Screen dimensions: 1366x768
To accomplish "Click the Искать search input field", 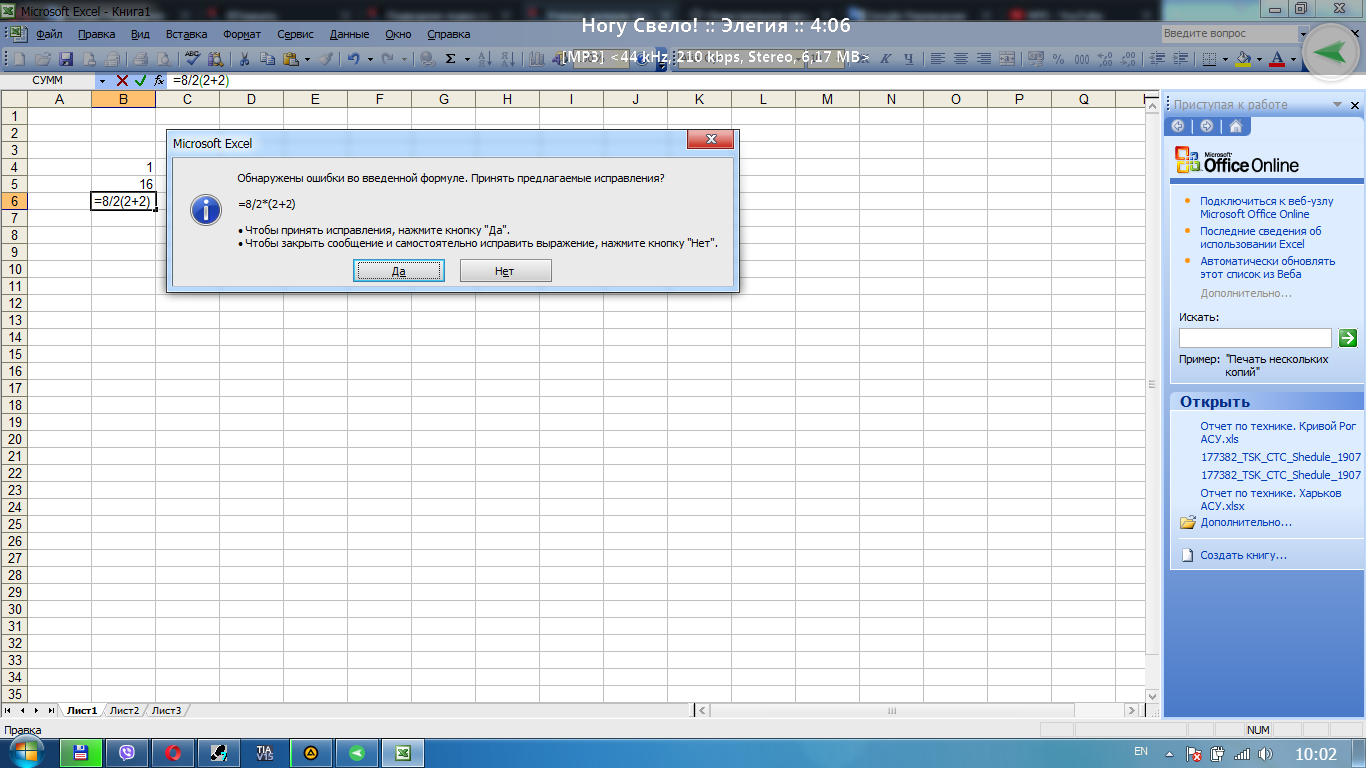I will (x=1255, y=338).
